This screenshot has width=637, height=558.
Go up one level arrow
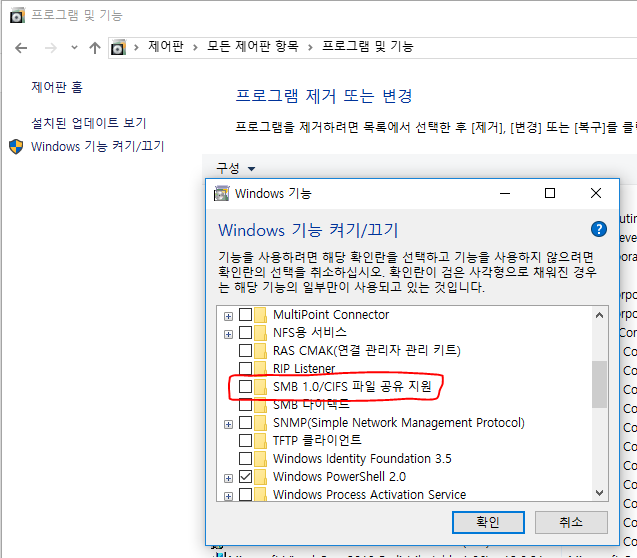[x=95, y=48]
